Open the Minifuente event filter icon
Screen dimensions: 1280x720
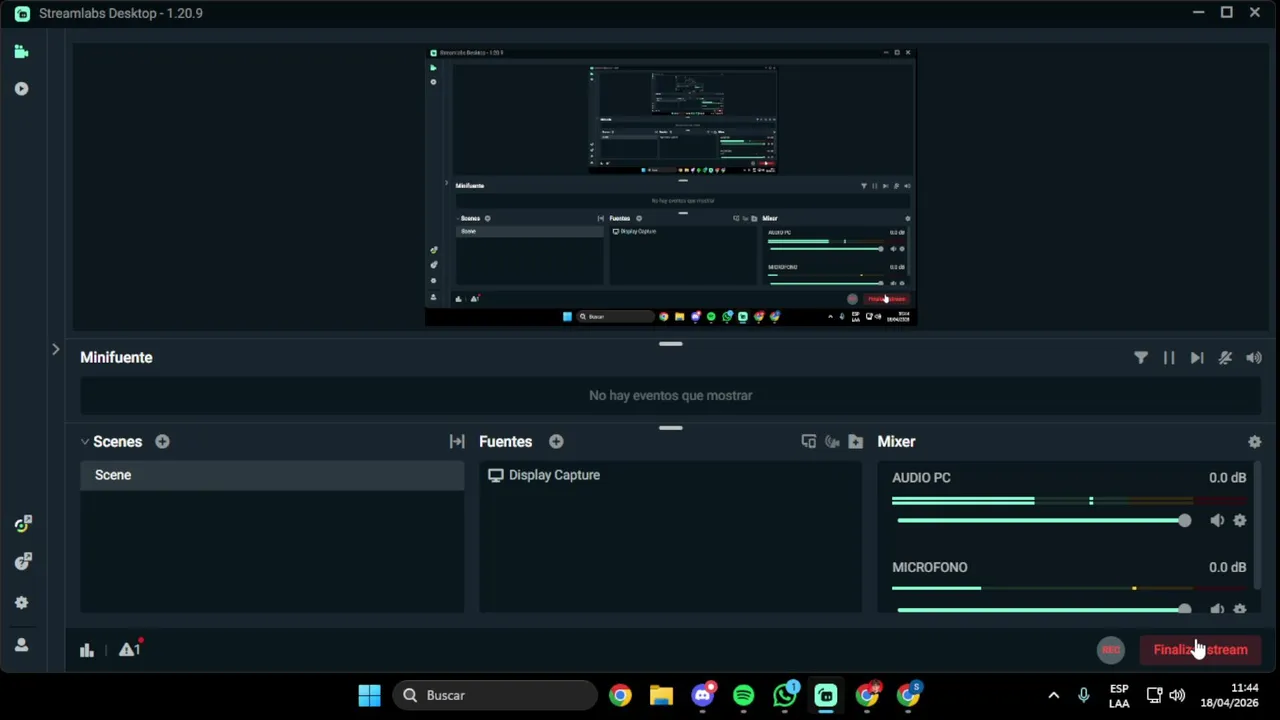pos(1141,358)
